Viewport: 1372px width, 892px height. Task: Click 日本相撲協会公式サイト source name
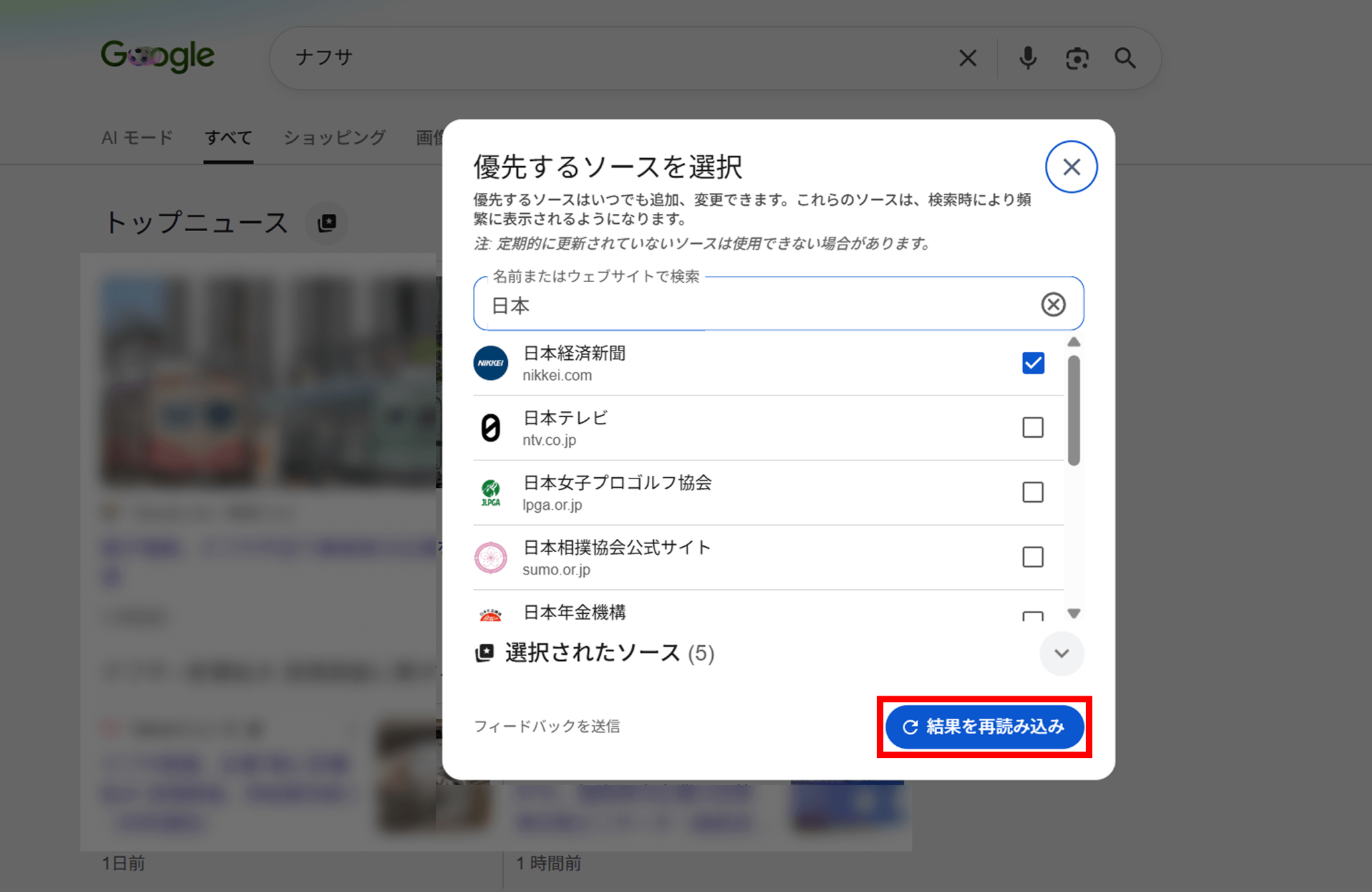click(x=617, y=548)
